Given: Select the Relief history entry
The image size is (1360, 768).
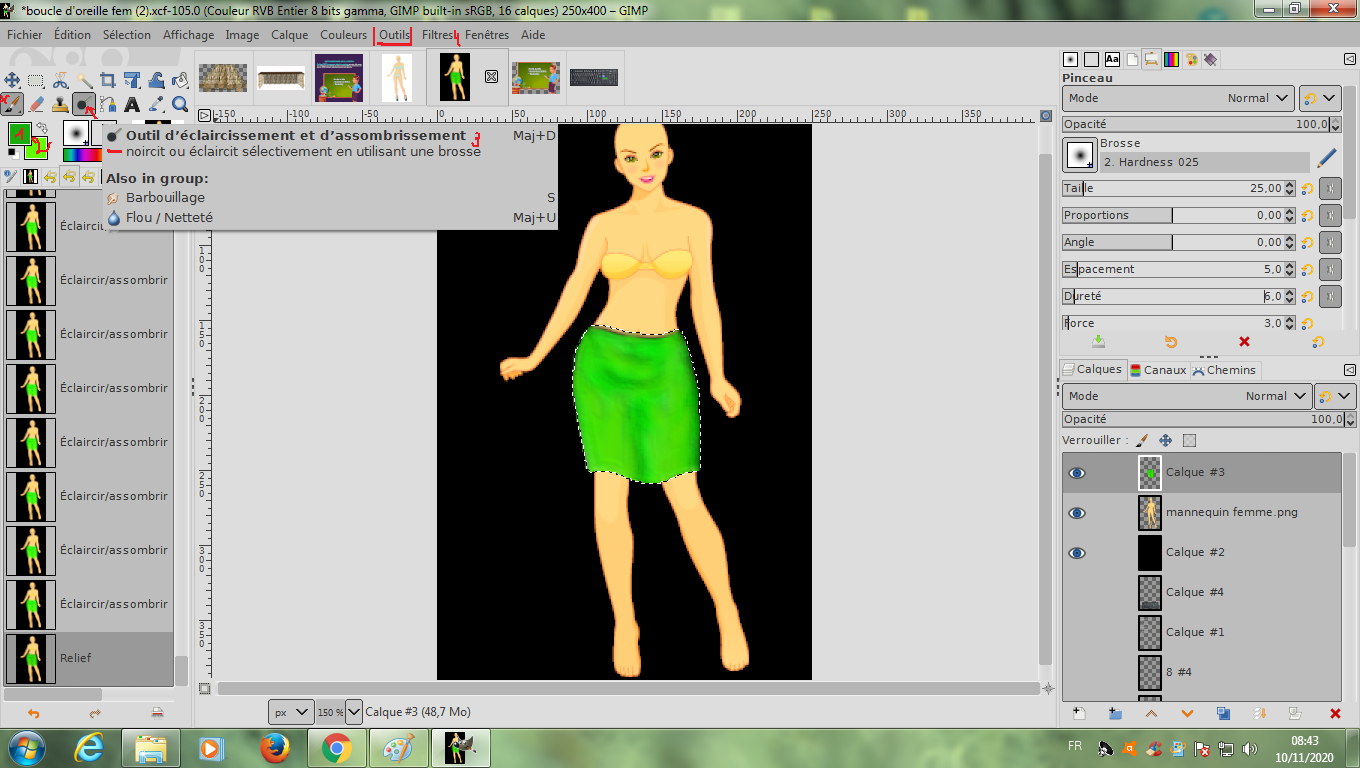Looking at the screenshot, I should (x=88, y=658).
